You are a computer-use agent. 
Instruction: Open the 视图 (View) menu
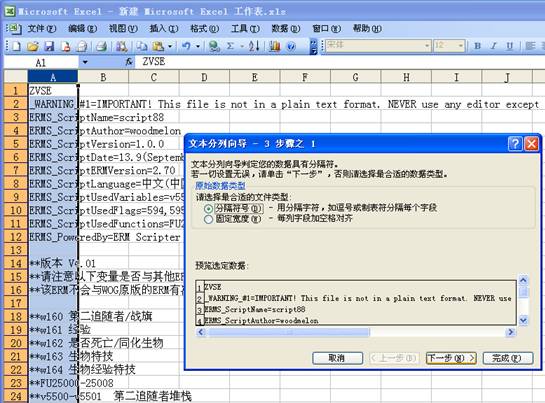123,29
